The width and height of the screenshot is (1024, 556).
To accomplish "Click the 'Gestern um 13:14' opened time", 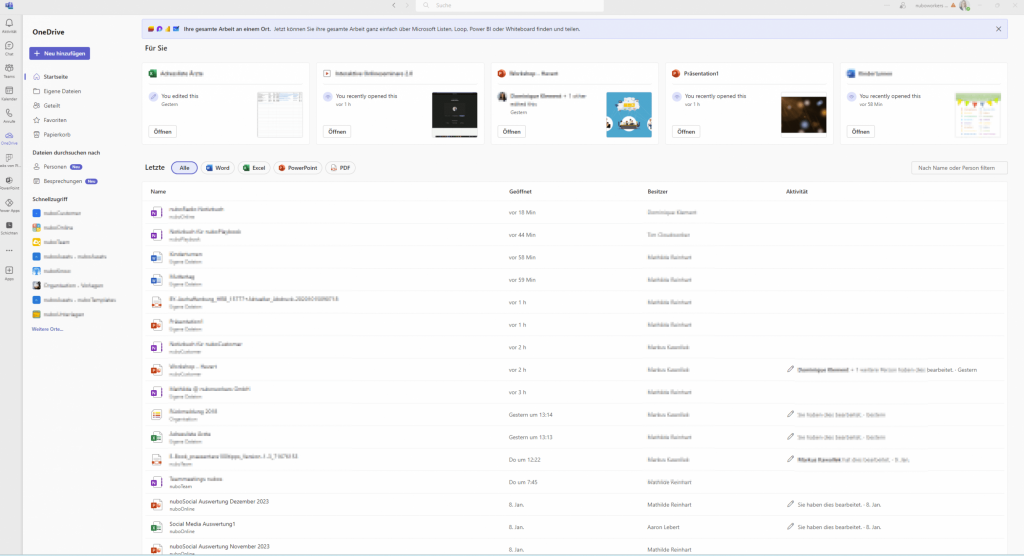I will pyautogui.click(x=530, y=415).
